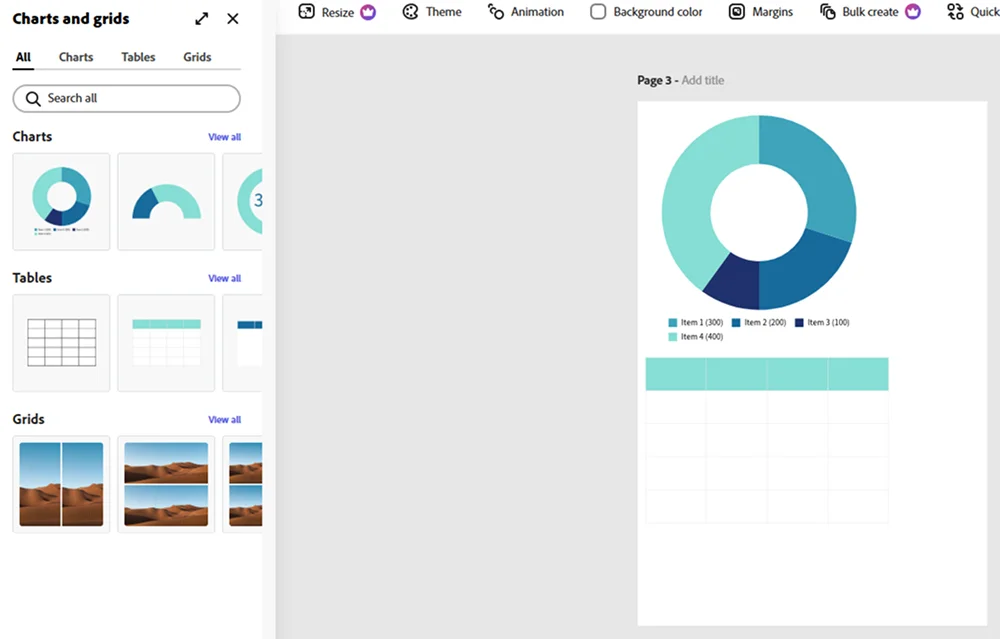1000x639 pixels.
Task: Click the Resize tool icon
Action: point(307,12)
